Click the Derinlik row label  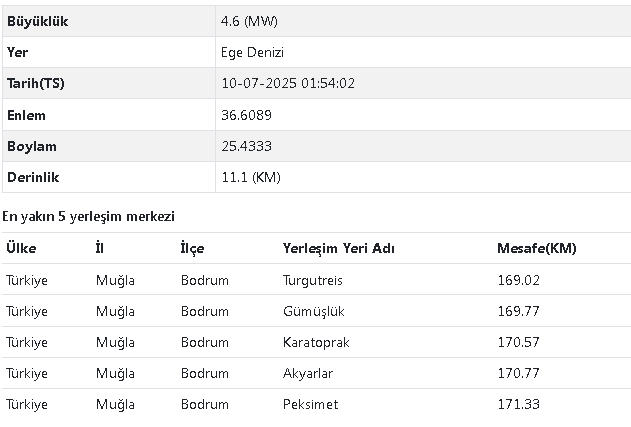tap(33, 177)
